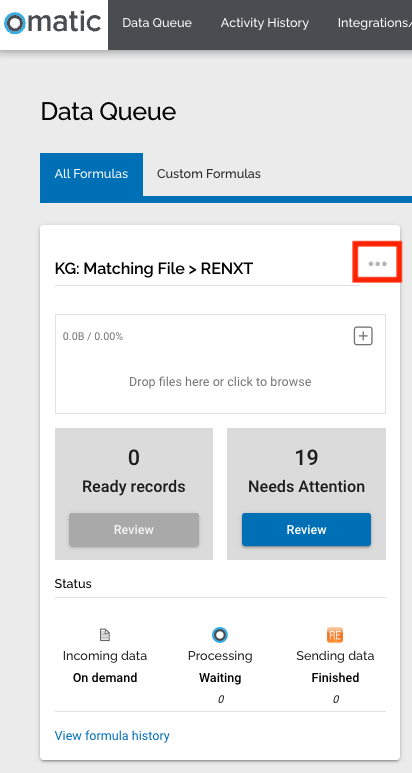Click the Waiting processing status
412x773 pixels.
(220, 678)
